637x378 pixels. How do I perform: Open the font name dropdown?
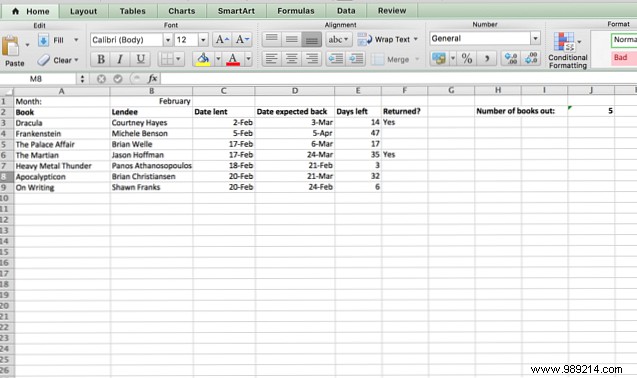168,40
